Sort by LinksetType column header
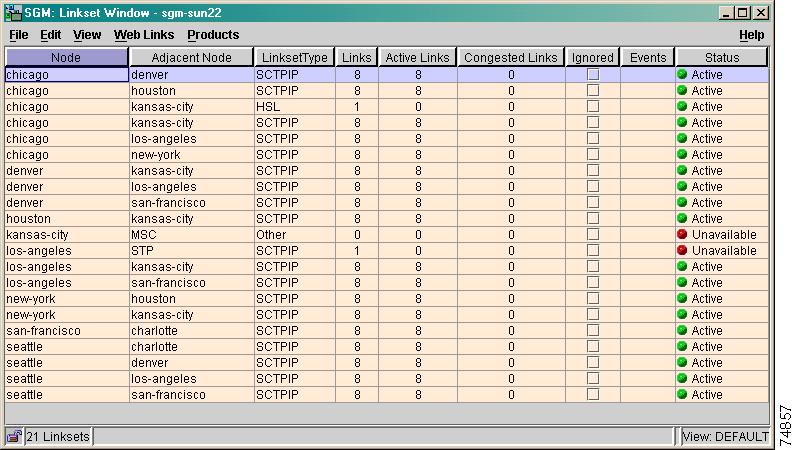Viewport: 793px width, 450px height. click(x=294, y=57)
